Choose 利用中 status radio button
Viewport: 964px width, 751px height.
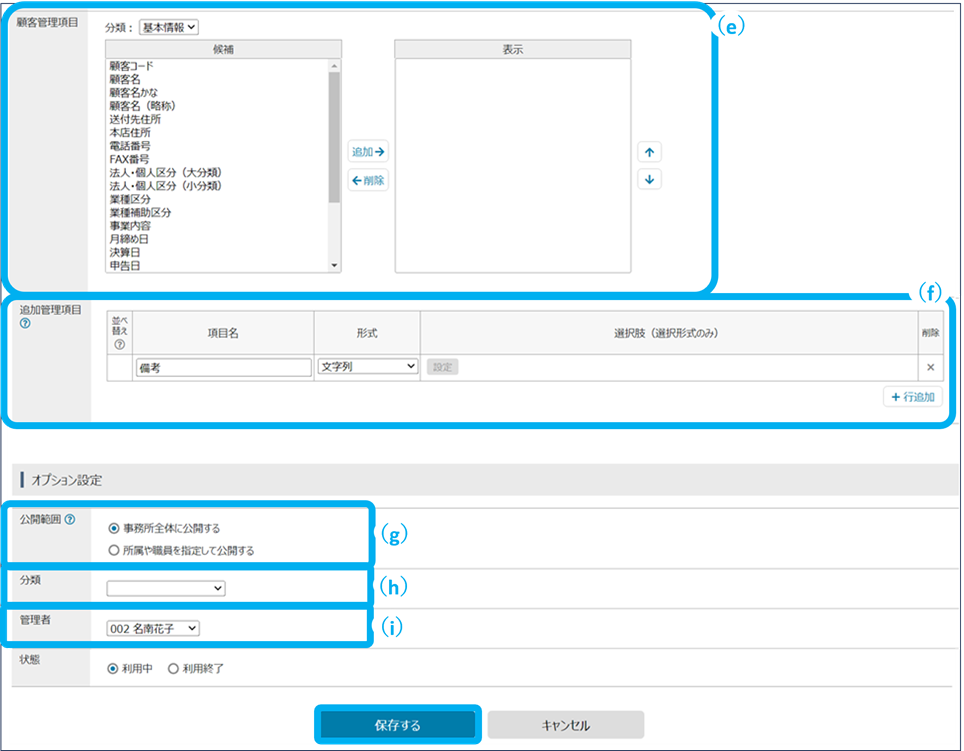point(113,668)
